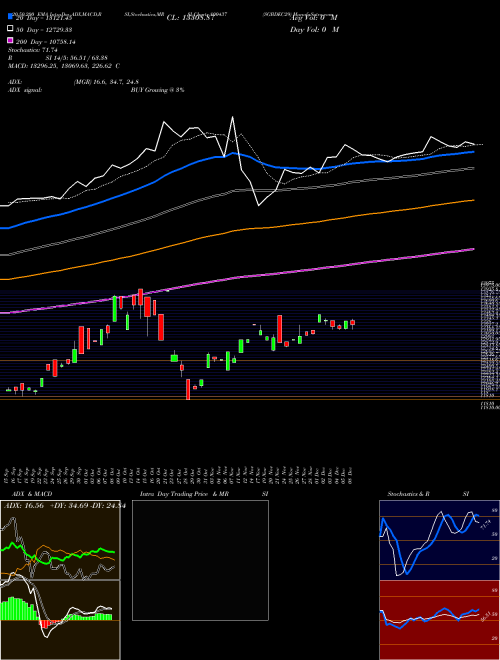Click the magenta 200 Day legend swatch
The height and width of the screenshot is (660, 500).
10,41
